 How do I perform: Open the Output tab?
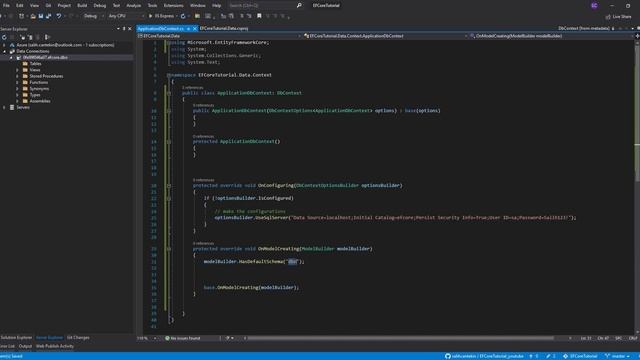point(25,347)
